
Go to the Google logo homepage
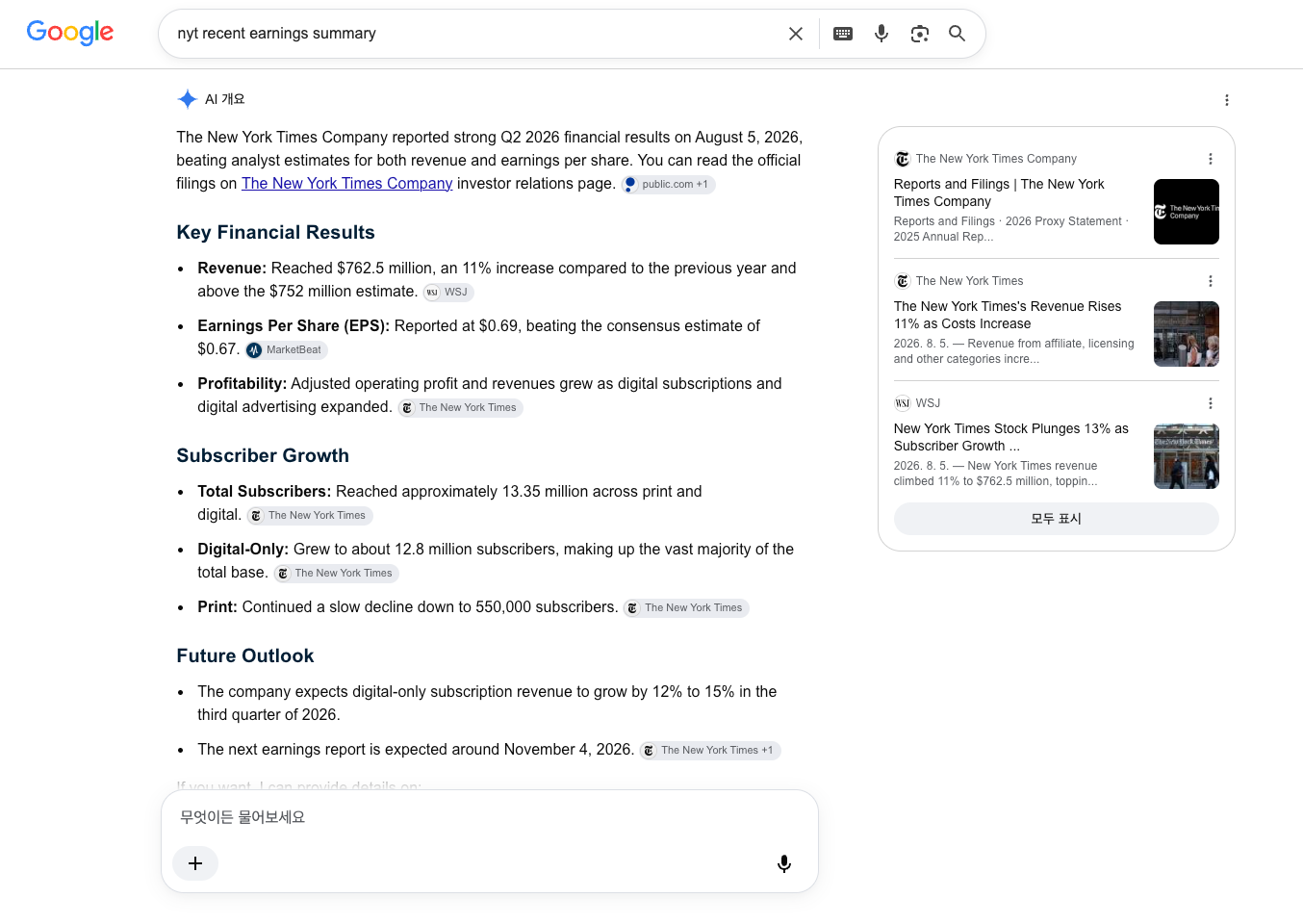[x=70, y=33]
